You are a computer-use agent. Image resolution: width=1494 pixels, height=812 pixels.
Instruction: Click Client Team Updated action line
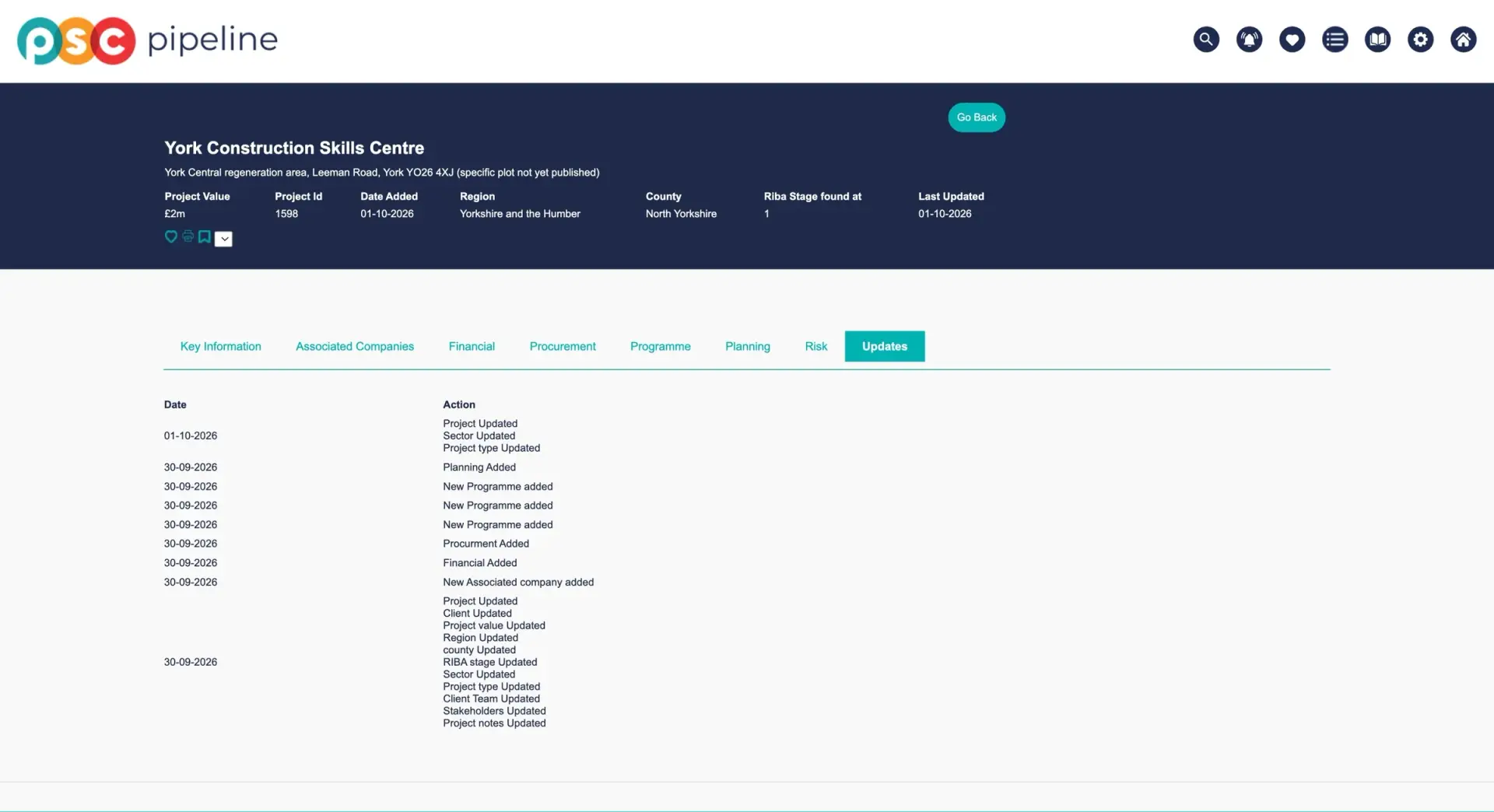click(x=491, y=698)
